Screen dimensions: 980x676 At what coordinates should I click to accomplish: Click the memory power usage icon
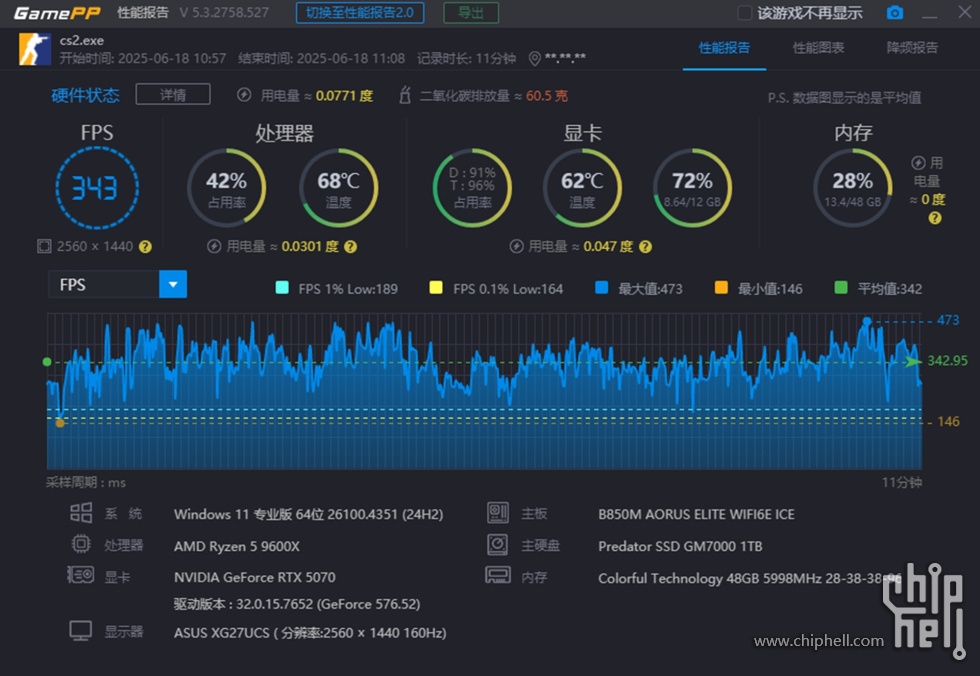[918, 163]
